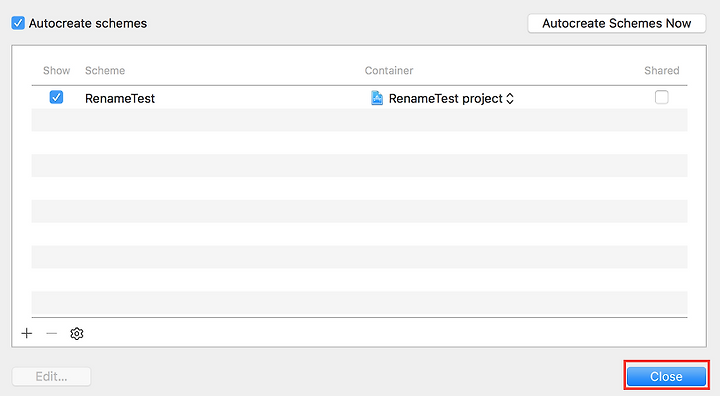Click the Edit... button
This screenshot has width=720, height=396.
[51, 377]
